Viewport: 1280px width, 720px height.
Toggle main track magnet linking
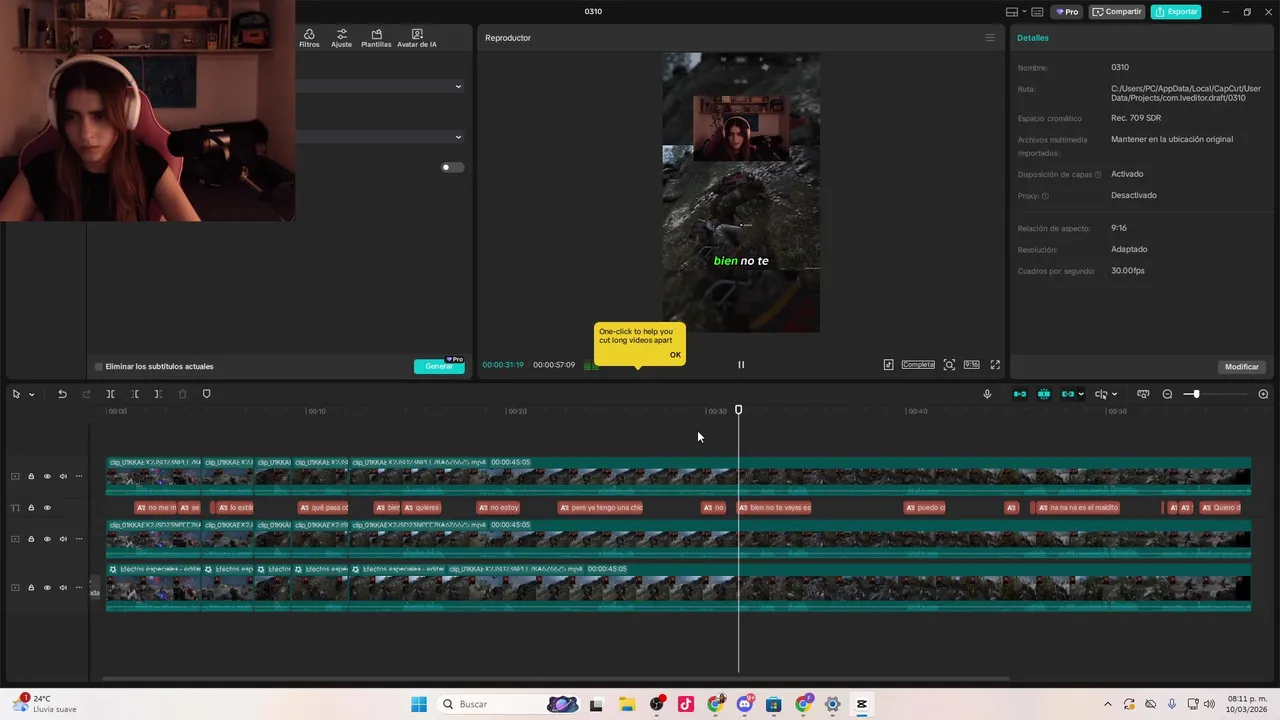(1020, 394)
